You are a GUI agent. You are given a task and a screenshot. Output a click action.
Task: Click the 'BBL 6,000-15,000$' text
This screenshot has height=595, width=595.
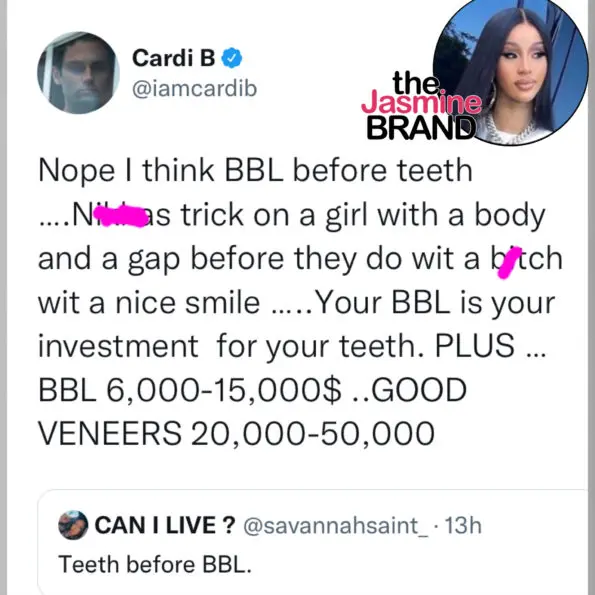(190, 390)
